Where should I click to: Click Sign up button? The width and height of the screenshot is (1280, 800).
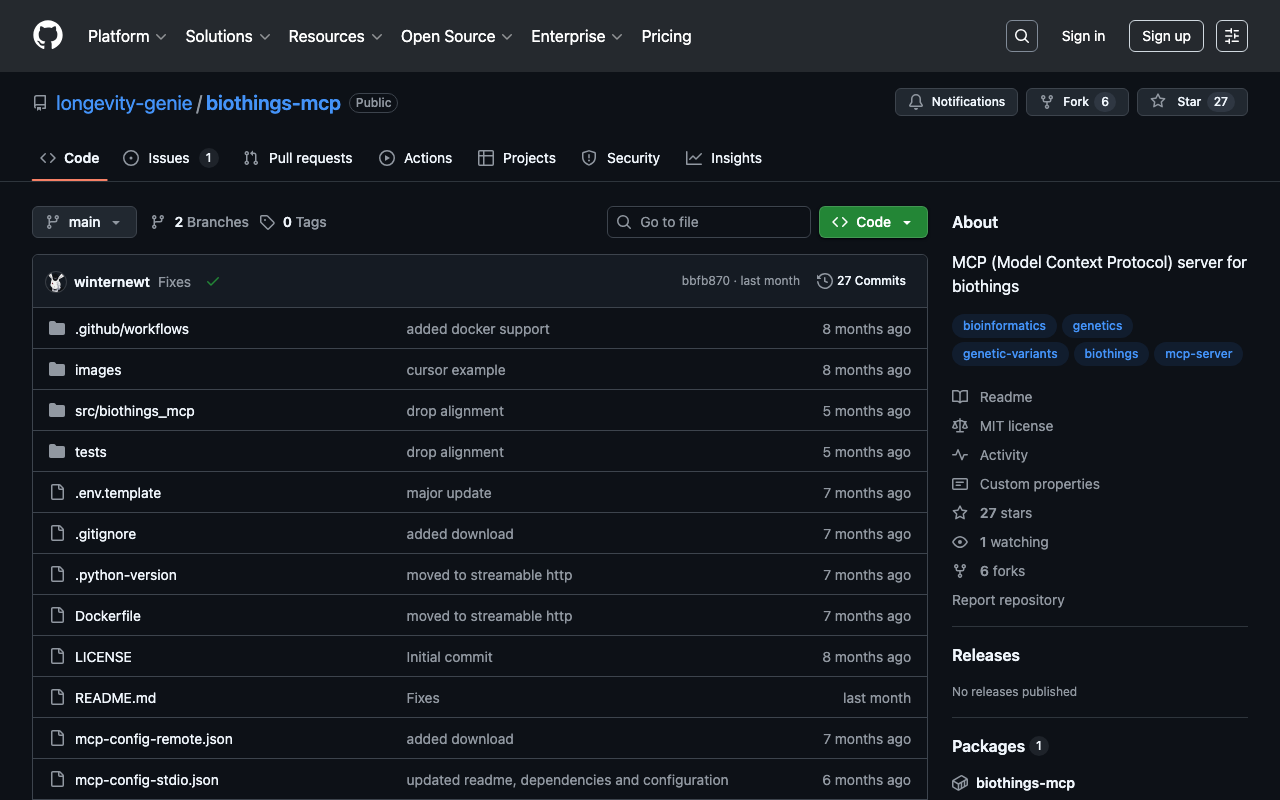point(1166,36)
